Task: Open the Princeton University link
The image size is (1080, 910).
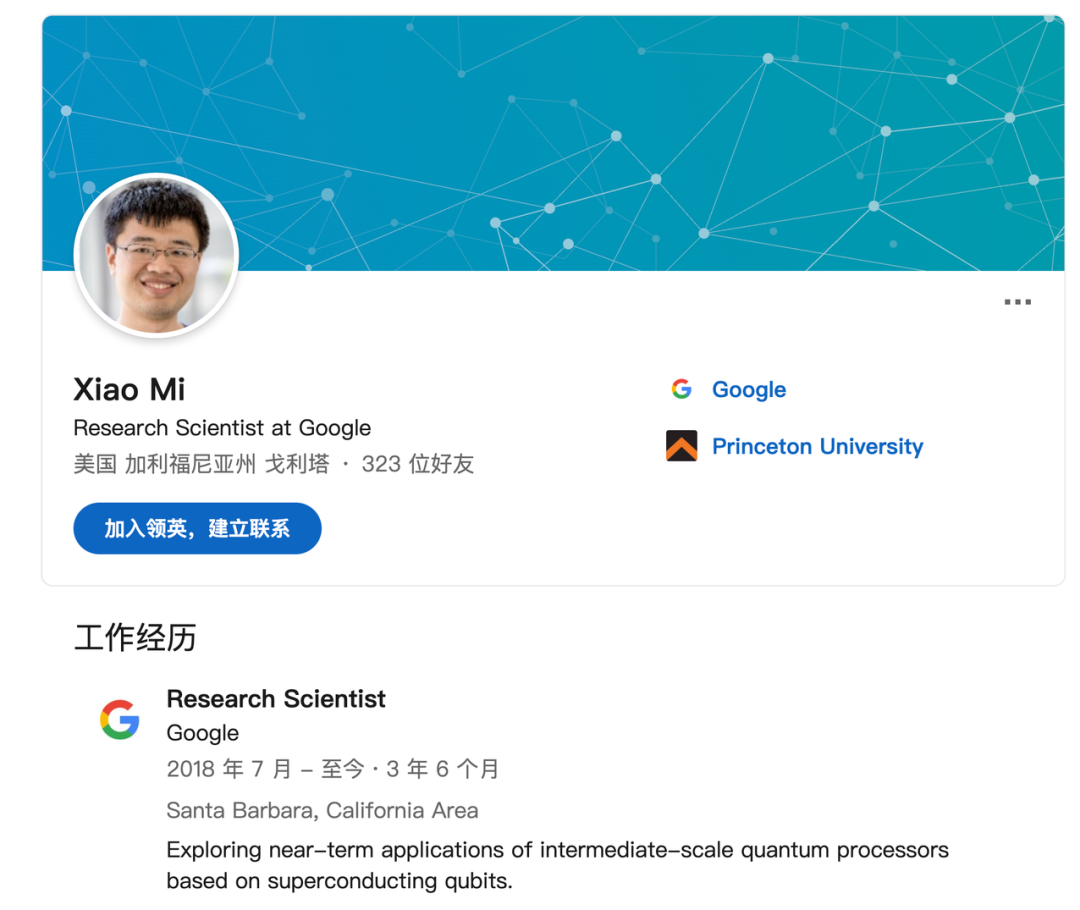Action: 817,447
